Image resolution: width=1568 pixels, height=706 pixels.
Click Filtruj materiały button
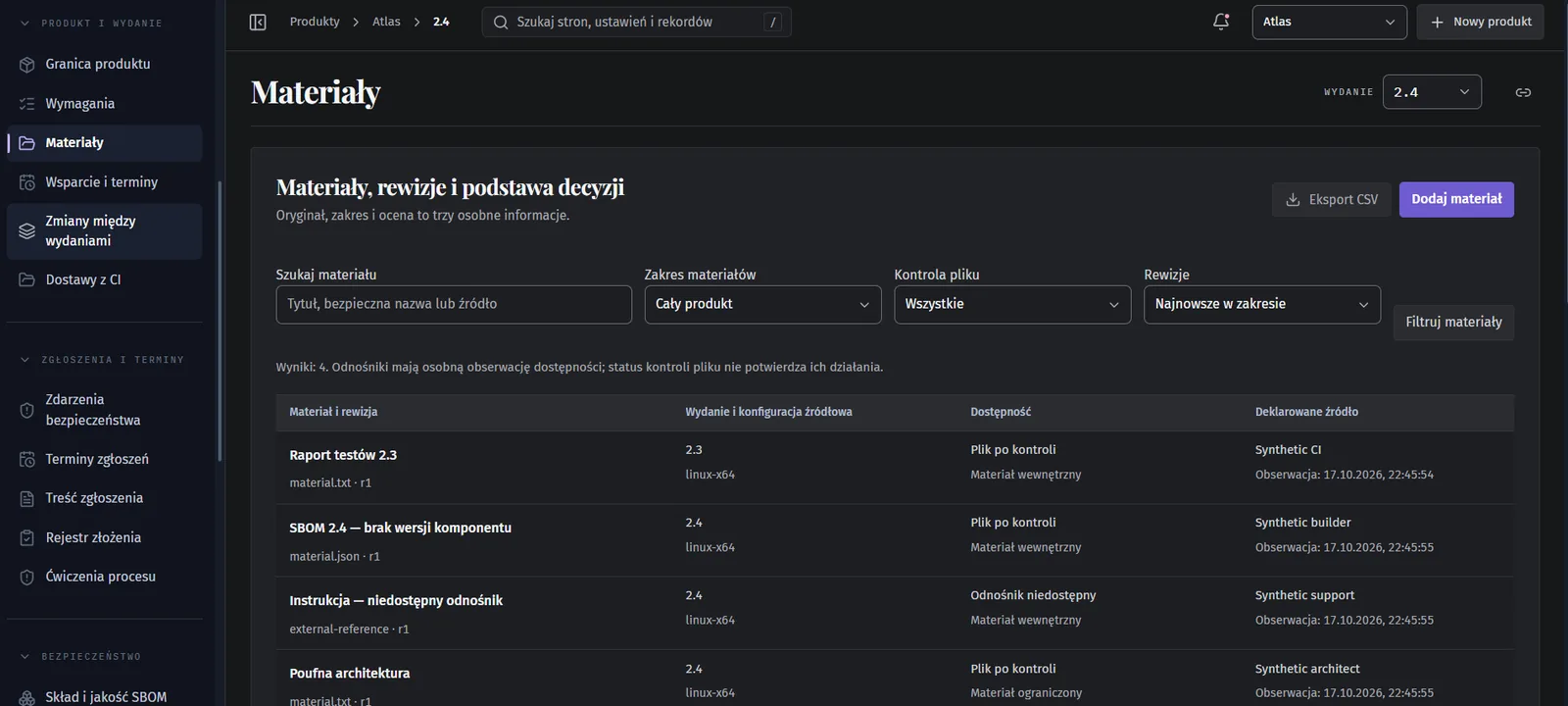pos(1453,322)
